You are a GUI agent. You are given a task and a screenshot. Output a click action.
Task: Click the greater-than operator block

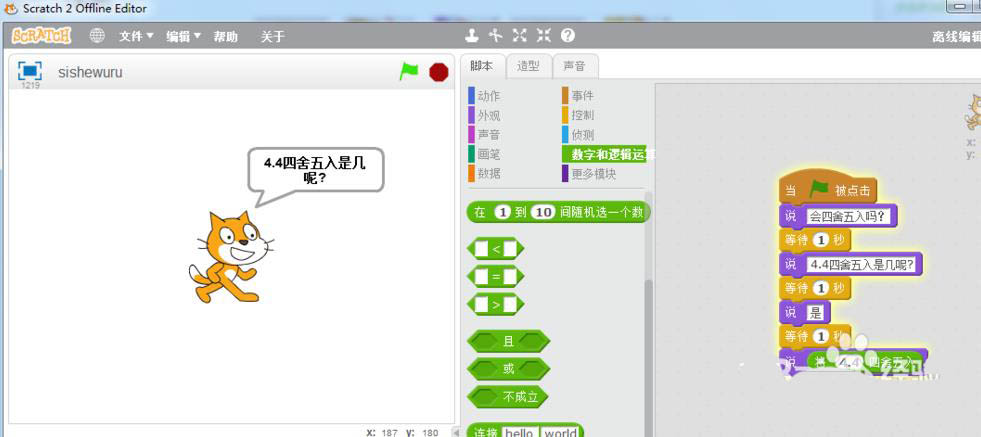coord(496,304)
